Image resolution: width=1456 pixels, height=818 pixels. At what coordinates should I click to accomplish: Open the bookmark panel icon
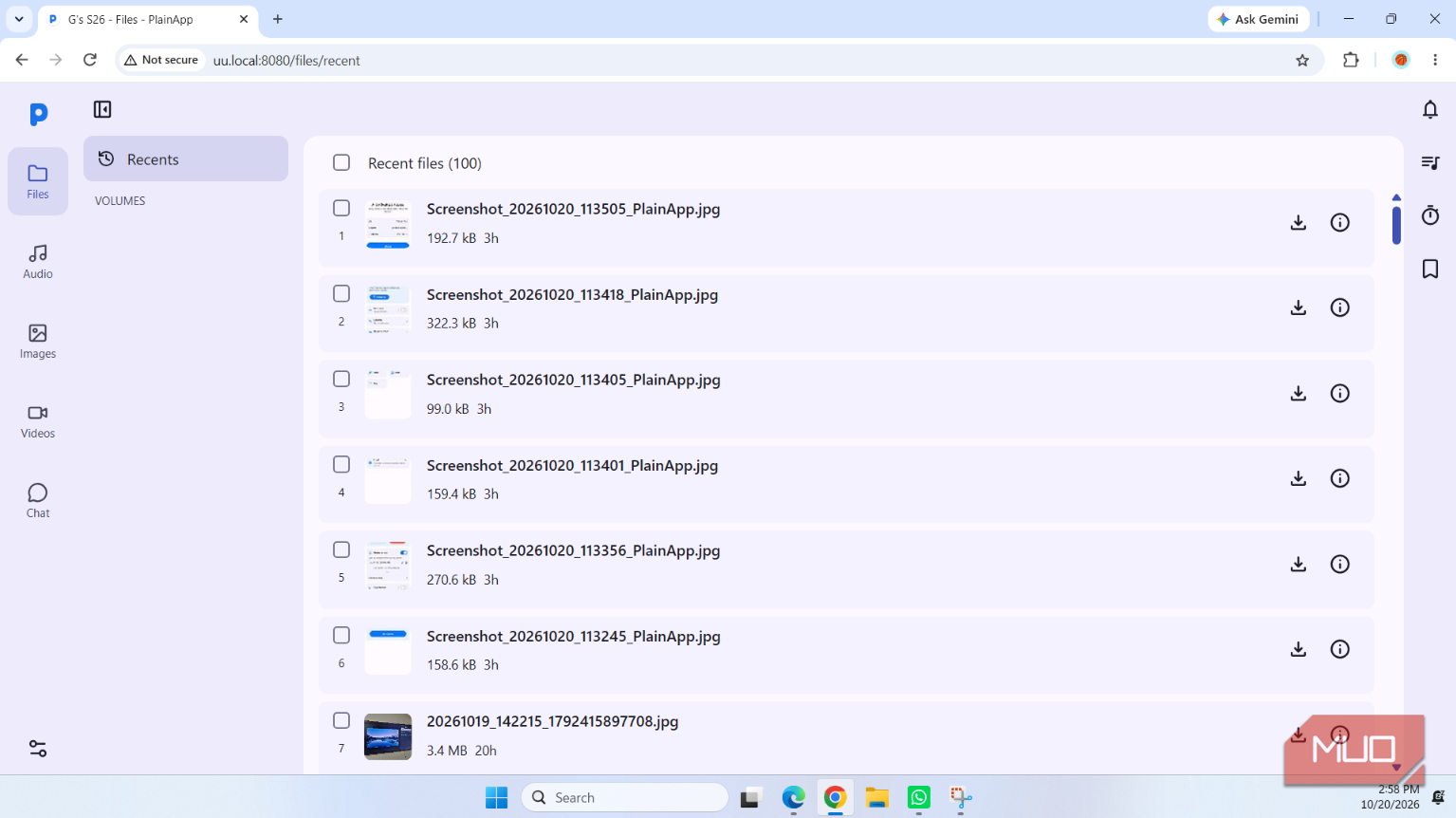click(1430, 269)
